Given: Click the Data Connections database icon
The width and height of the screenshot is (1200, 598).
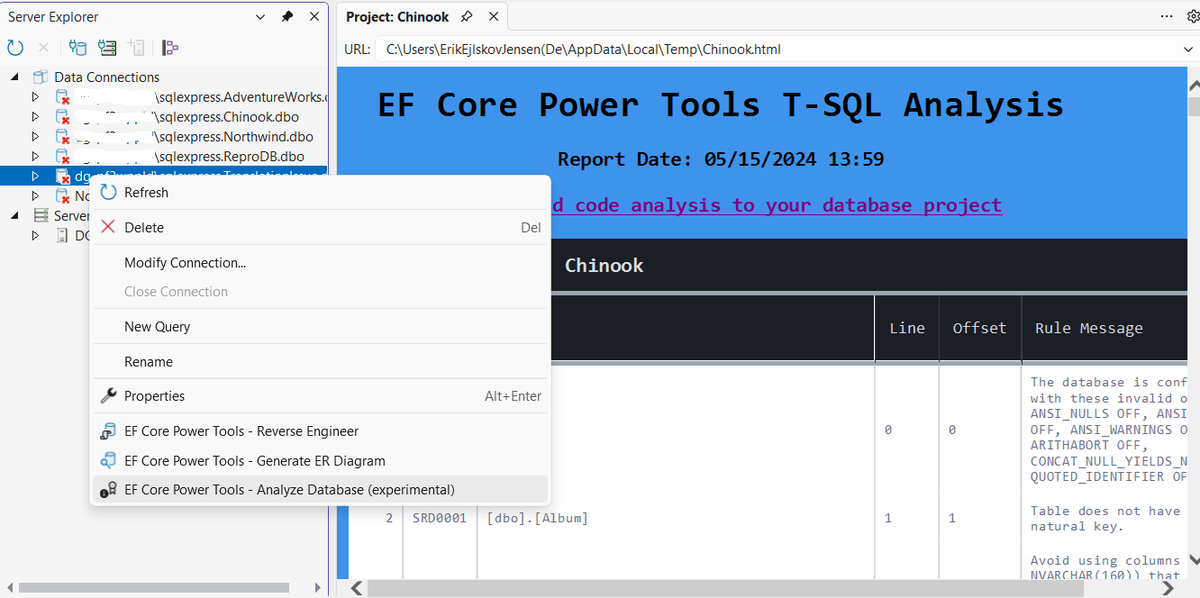Looking at the screenshot, I should click(41, 77).
